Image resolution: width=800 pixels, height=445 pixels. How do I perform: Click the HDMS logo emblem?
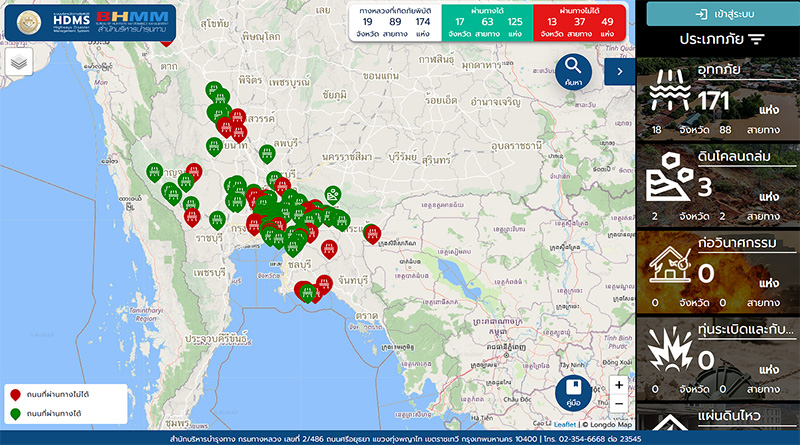point(29,22)
